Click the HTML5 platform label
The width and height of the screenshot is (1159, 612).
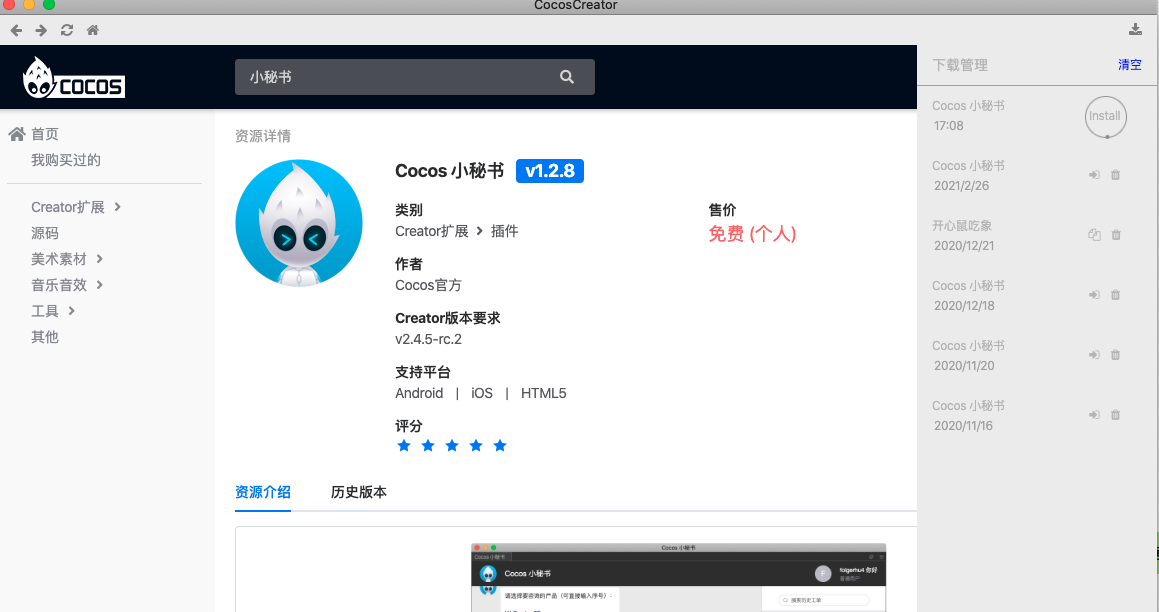pos(543,393)
